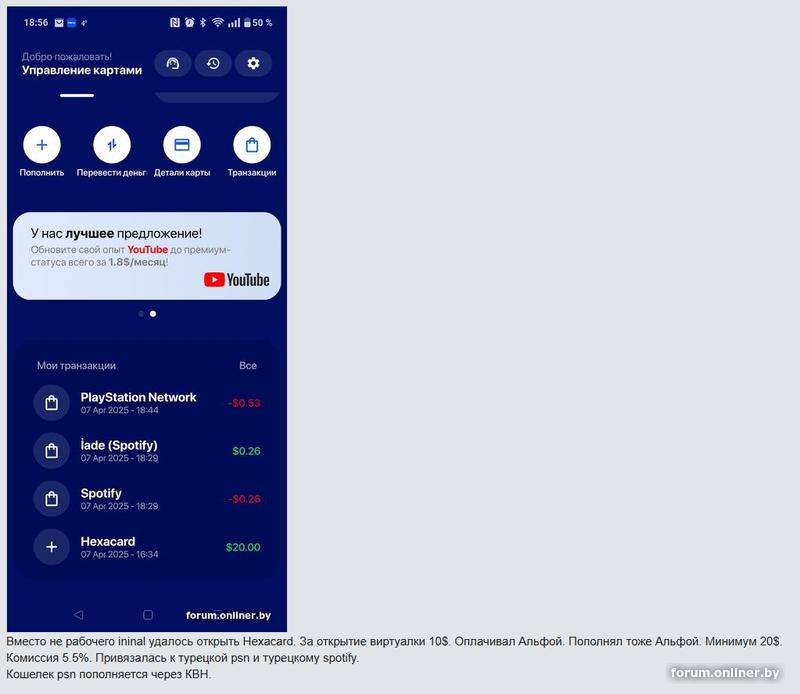
Task: Open the Hexacard $20.00 top-up row
Action: [147, 547]
